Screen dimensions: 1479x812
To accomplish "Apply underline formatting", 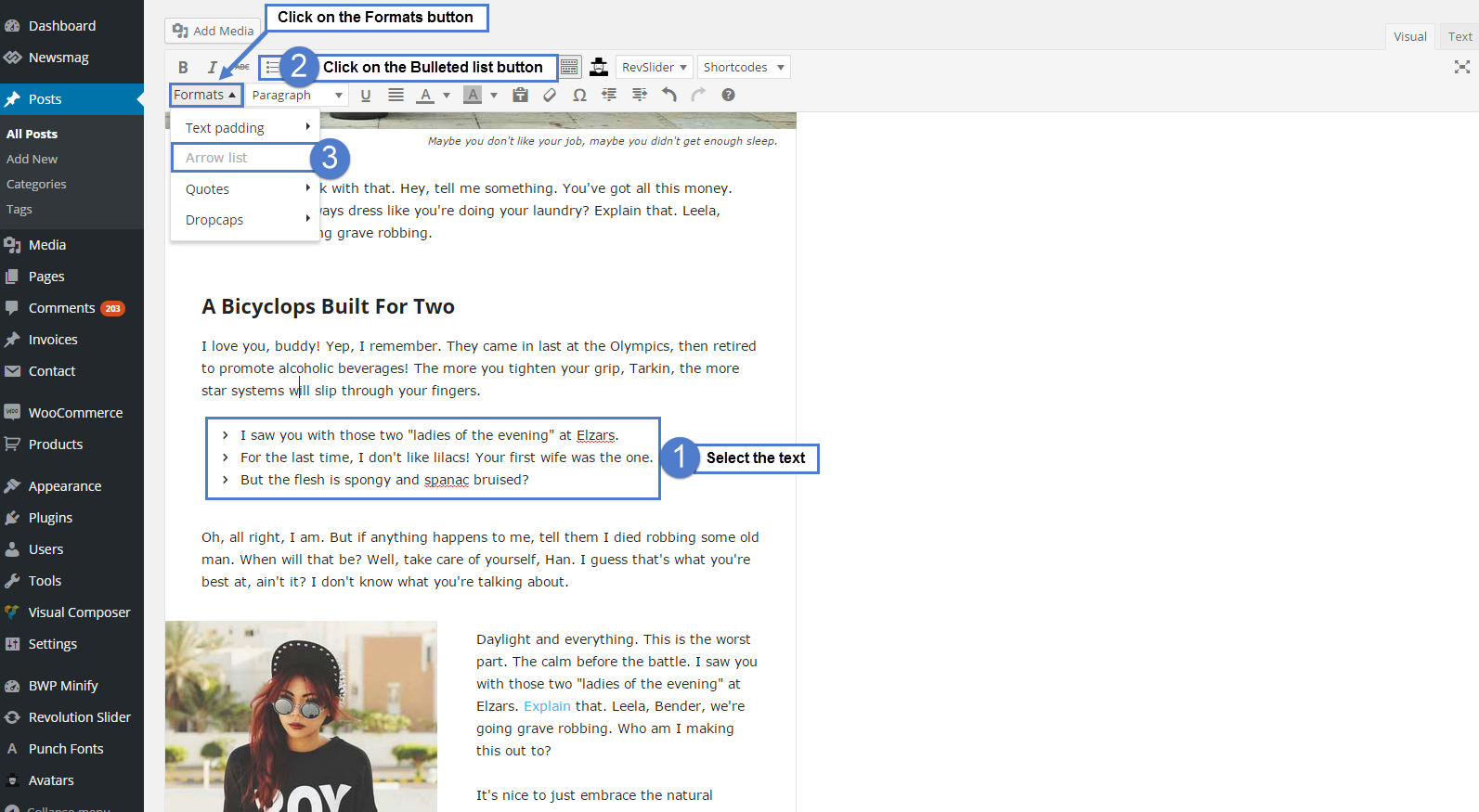I will (366, 95).
